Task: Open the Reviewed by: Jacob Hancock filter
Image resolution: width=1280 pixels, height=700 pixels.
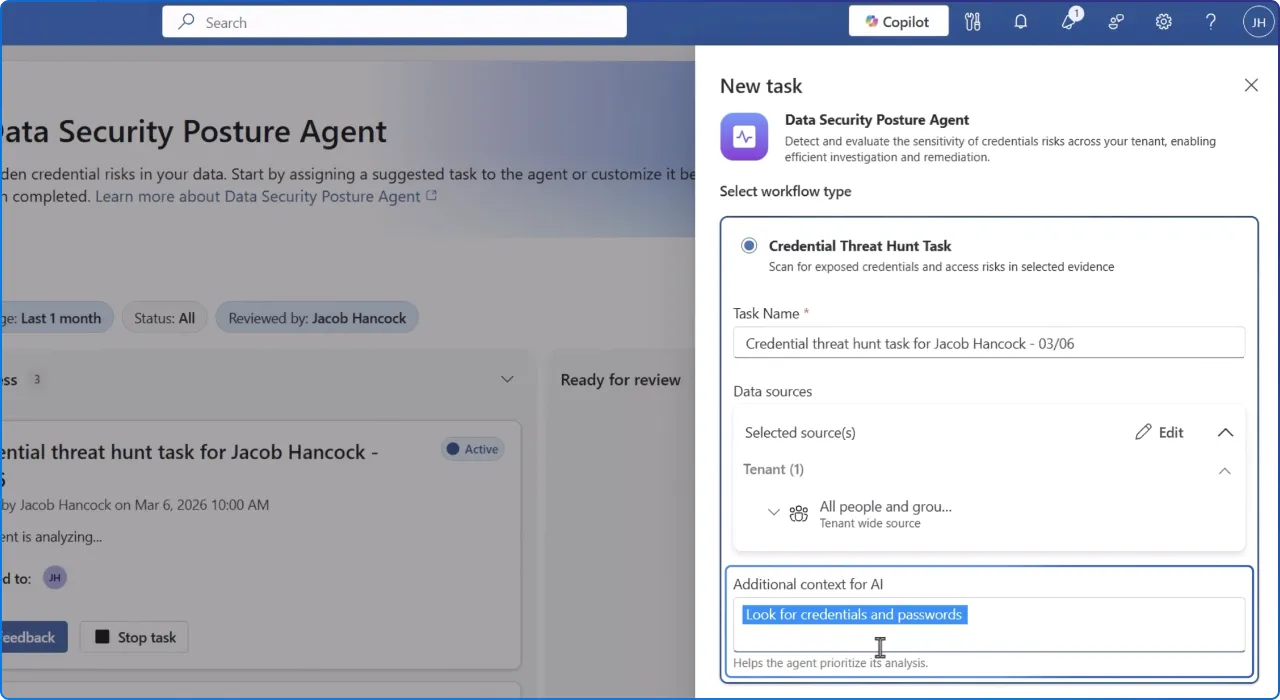Action: pyautogui.click(x=316, y=317)
